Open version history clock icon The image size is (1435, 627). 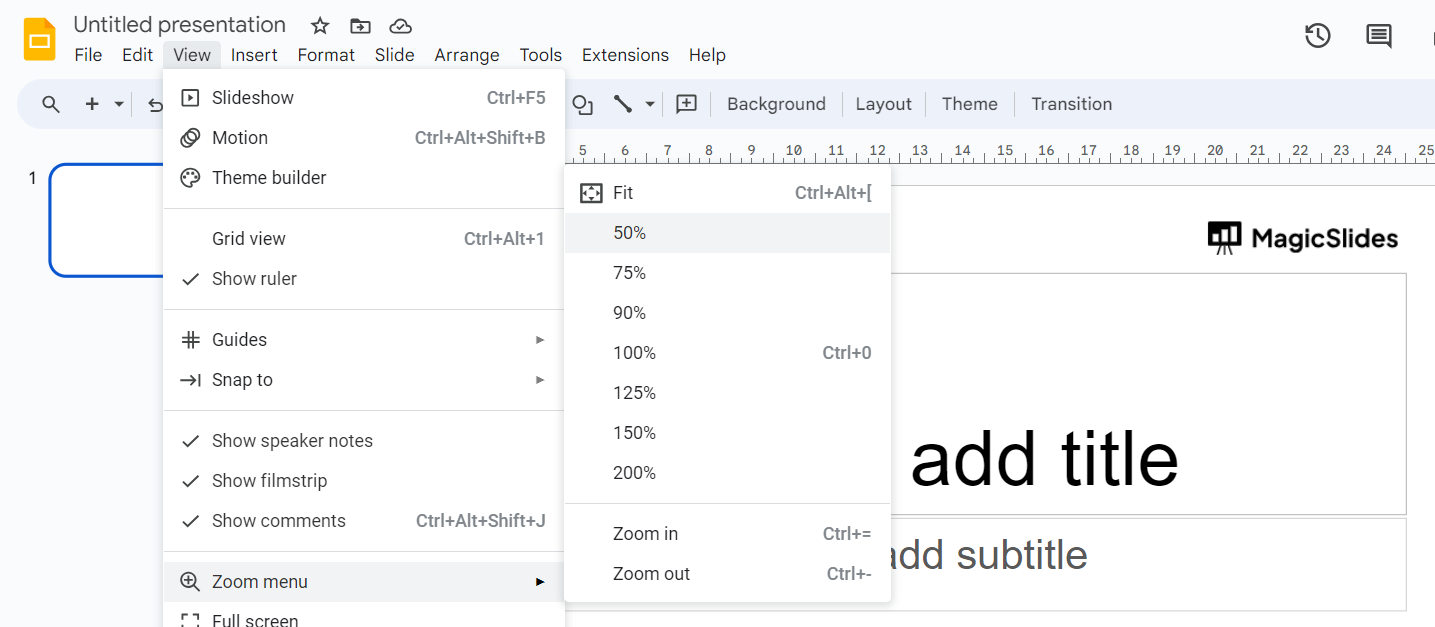click(1317, 36)
